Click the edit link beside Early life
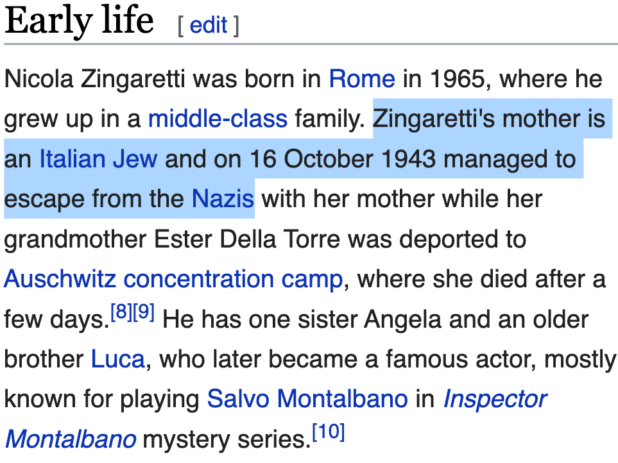This screenshot has height=463, width=618. pyautogui.click(x=208, y=25)
